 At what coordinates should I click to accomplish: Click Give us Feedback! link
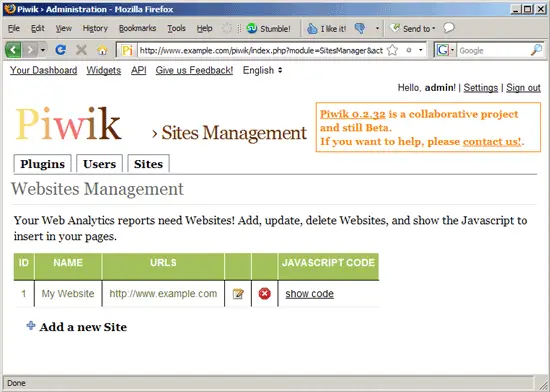[194, 70]
